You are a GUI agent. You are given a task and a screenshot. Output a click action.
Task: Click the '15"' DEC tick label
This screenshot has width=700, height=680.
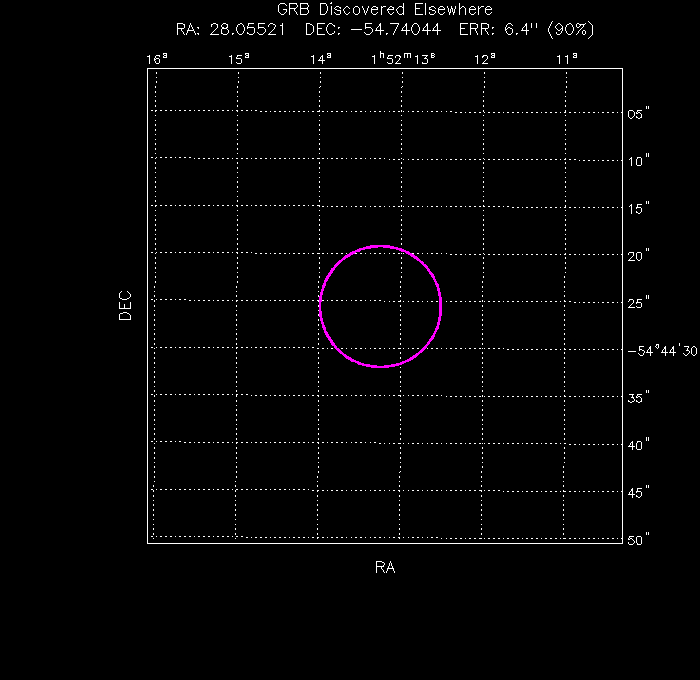[638, 209]
